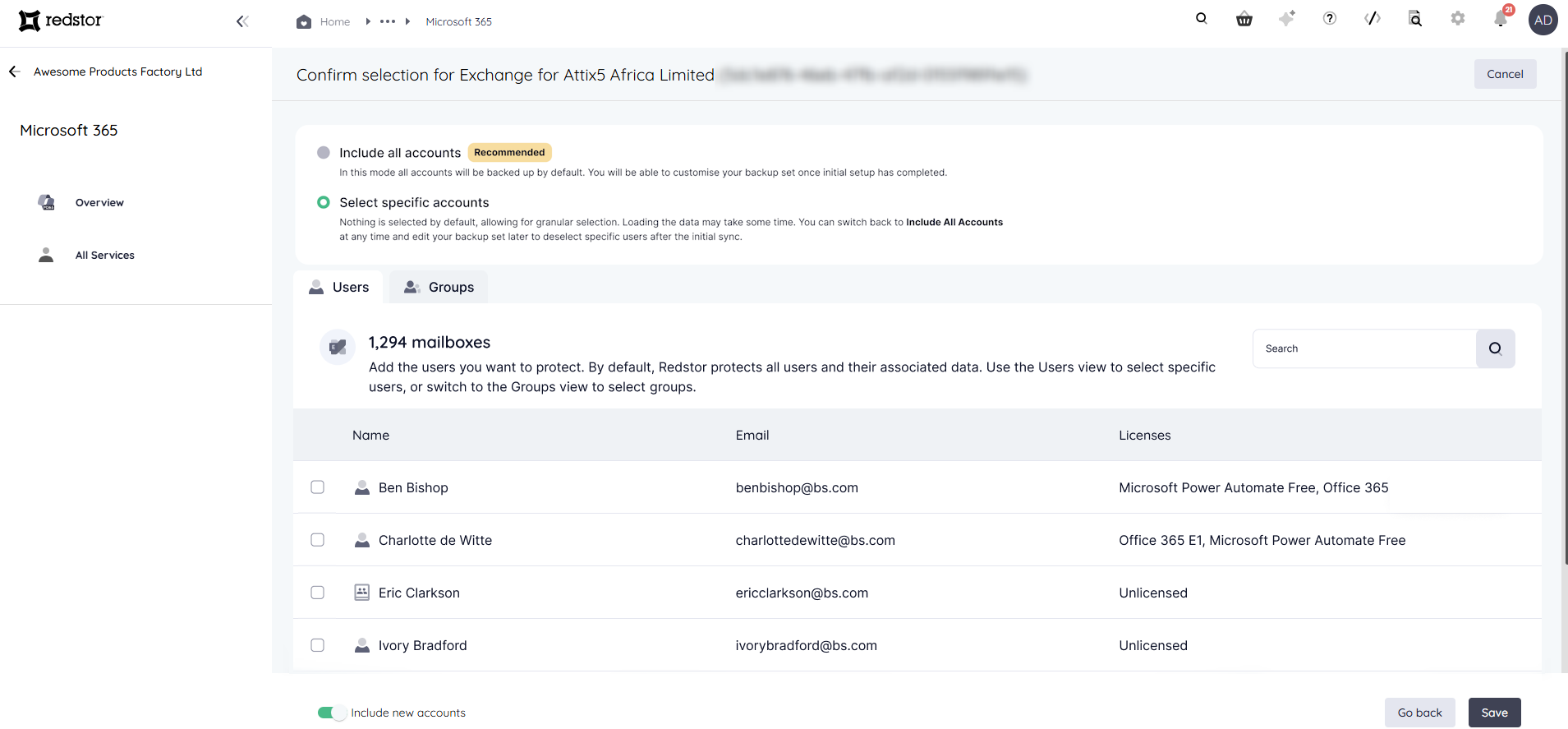Tick the Ben Bishop checkbox
This screenshot has width=1568, height=729.
point(318,487)
